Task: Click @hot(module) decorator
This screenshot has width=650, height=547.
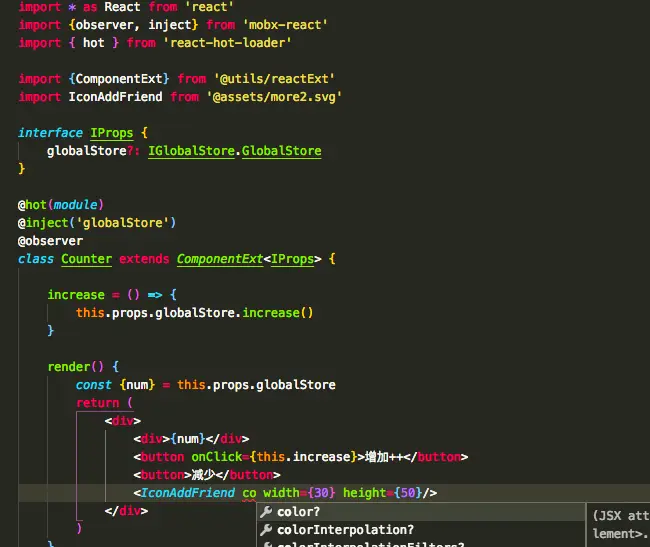Action: 61,205
